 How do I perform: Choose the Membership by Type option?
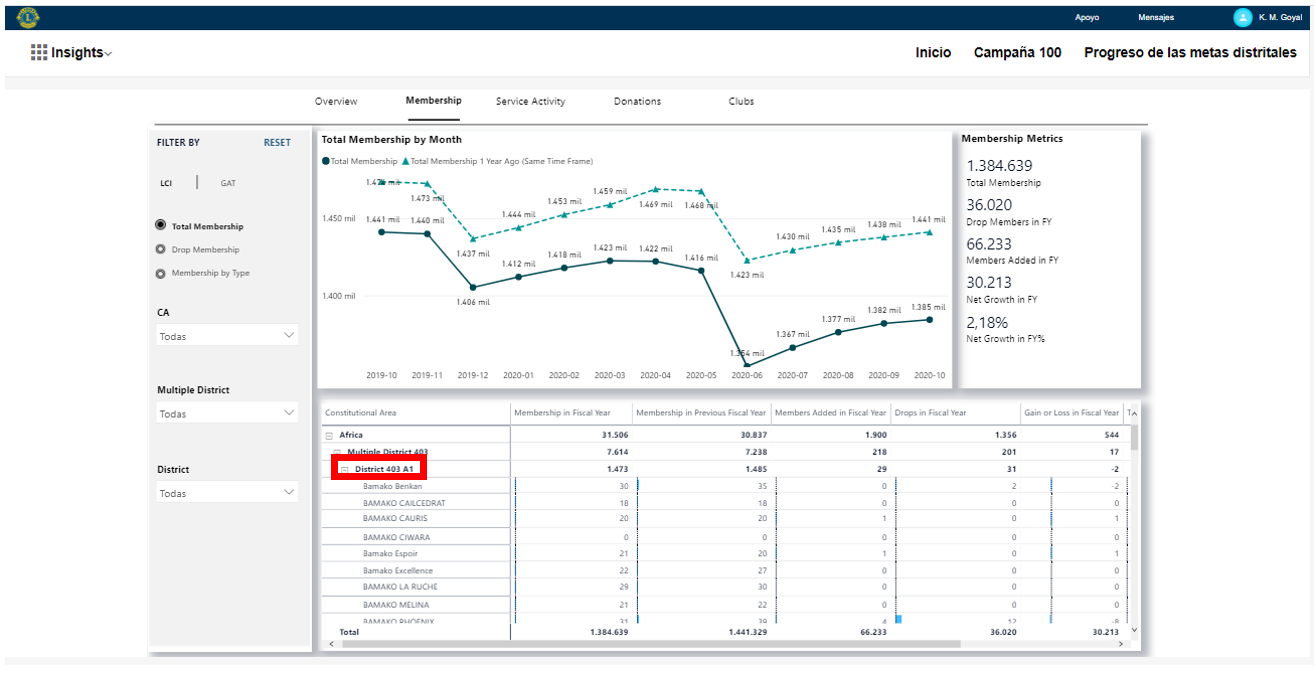click(160, 273)
